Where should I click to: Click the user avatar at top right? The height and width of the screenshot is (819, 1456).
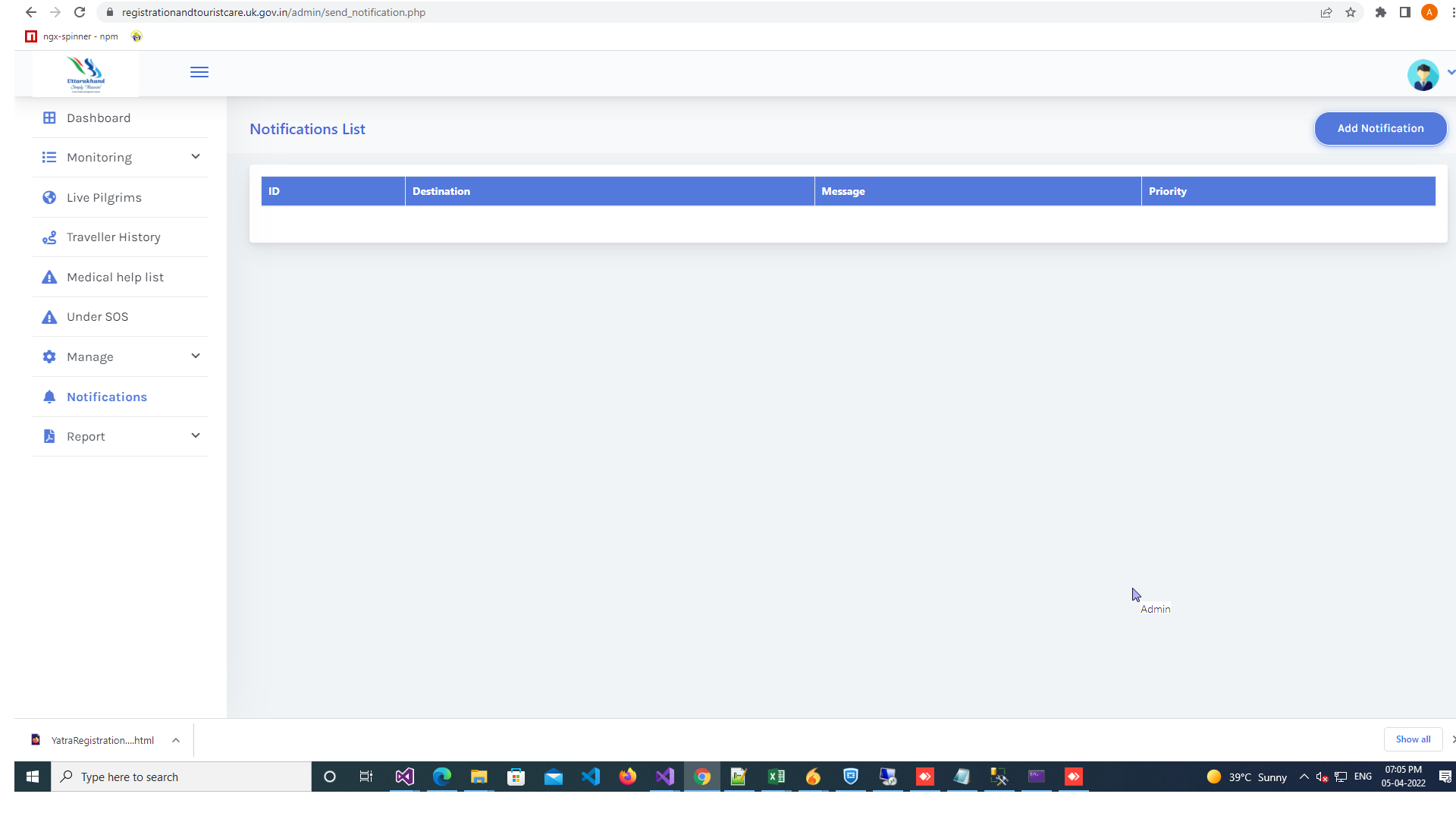click(1423, 75)
